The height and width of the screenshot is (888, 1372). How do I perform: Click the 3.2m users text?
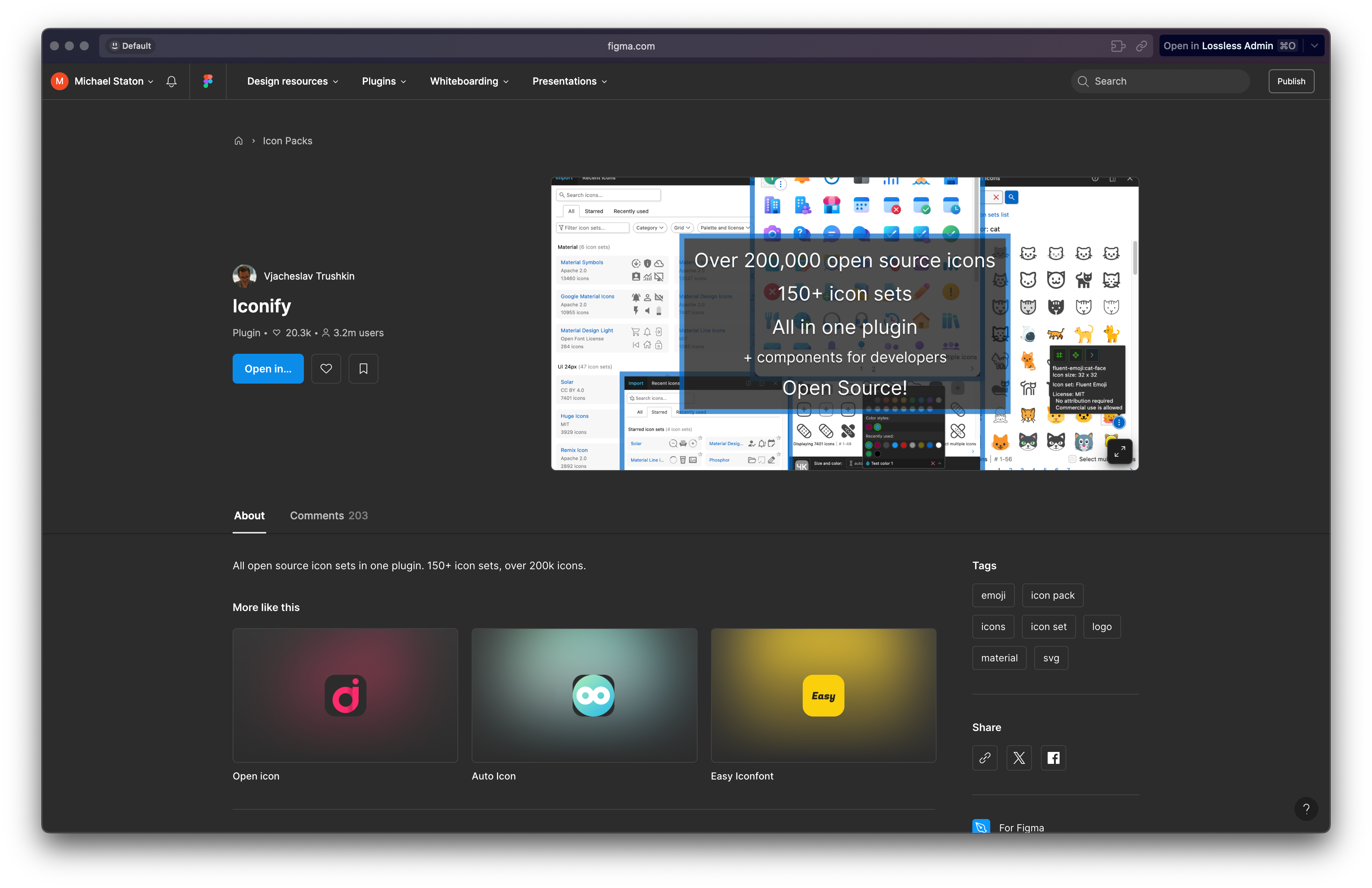pos(359,333)
